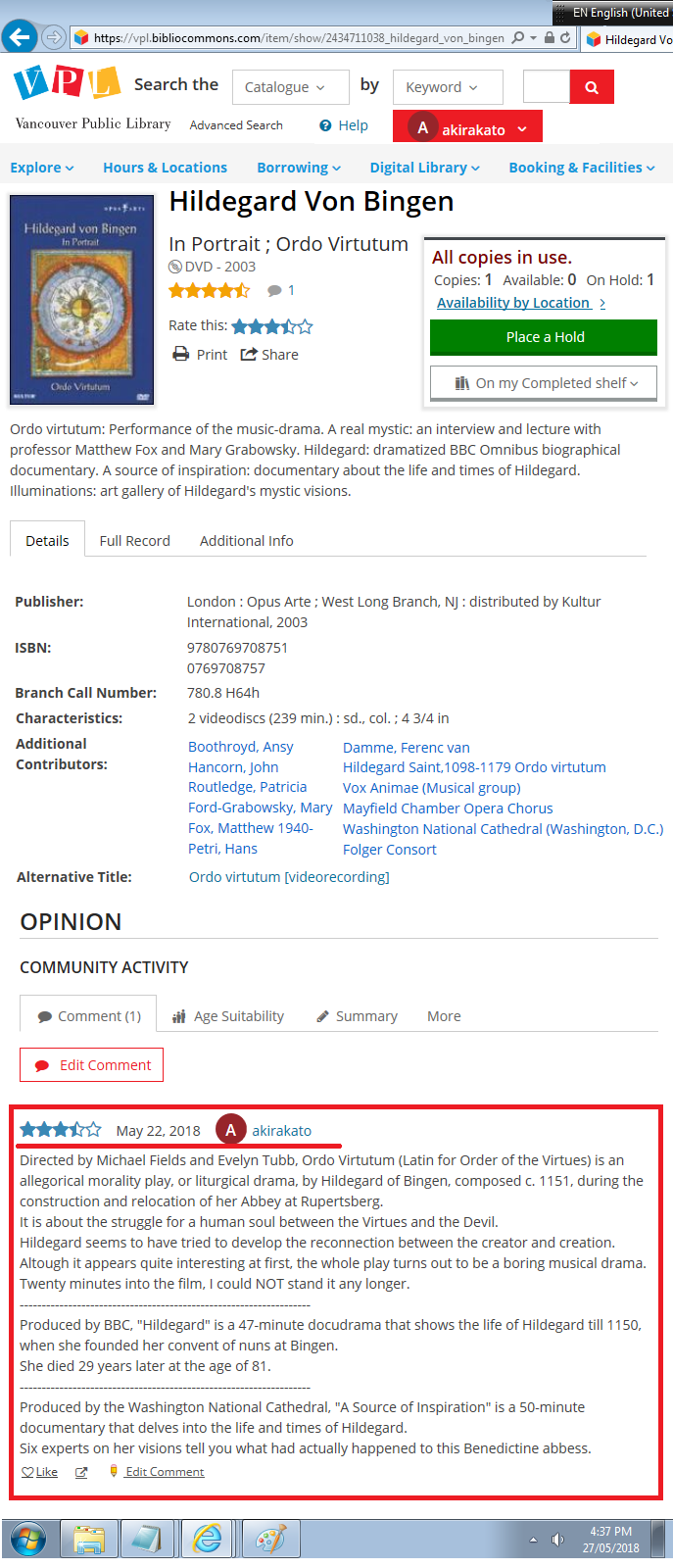Open the More community activity tab

pyautogui.click(x=444, y=1016)
